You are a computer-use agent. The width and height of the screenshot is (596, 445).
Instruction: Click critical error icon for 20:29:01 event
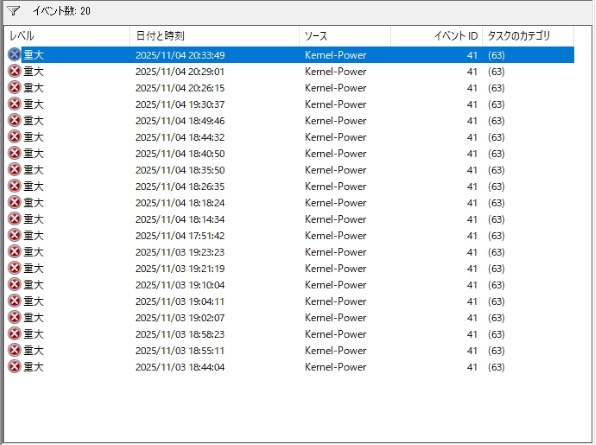click(x=14, y=71)
